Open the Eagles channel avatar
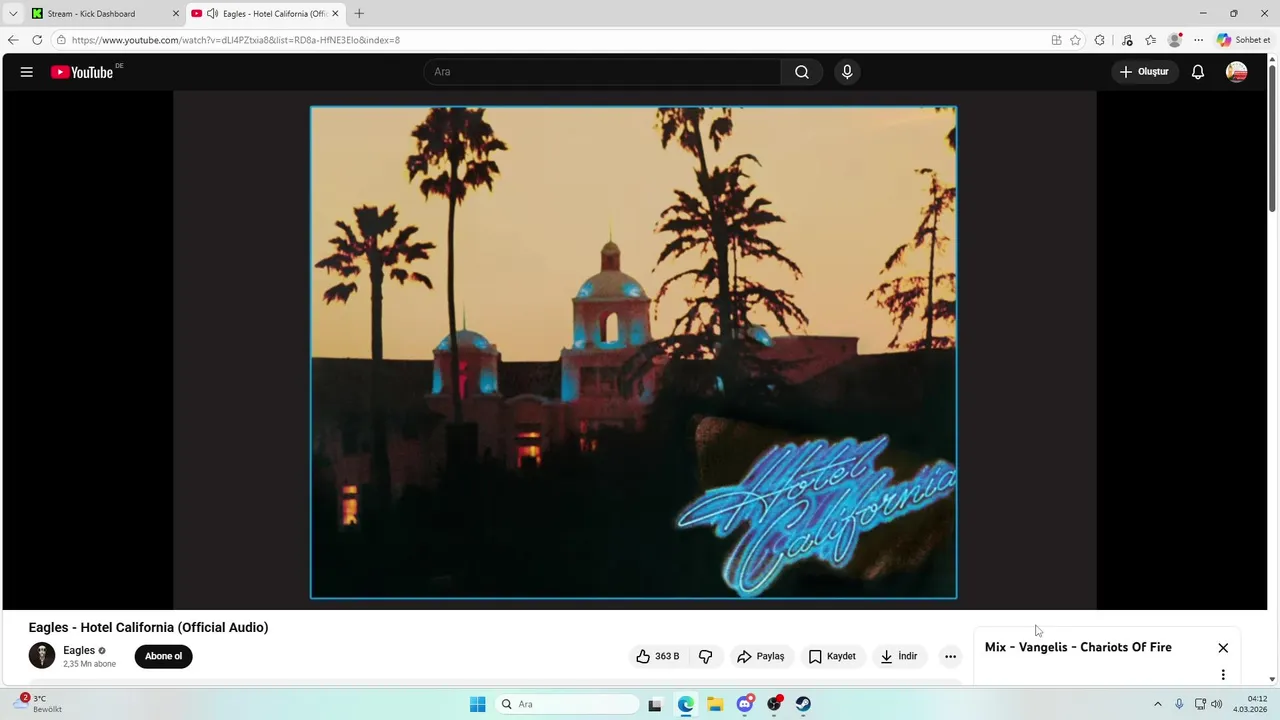The height and width of the screenshot is (720, 1280). (42, 656)
